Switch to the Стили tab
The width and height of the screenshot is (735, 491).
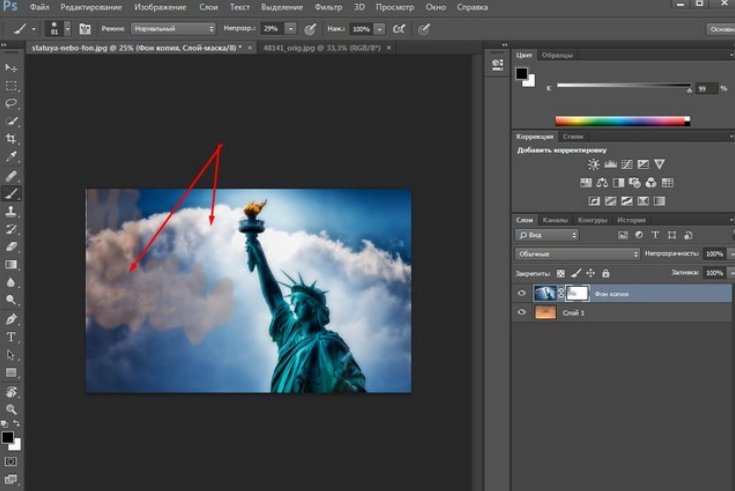573,136
